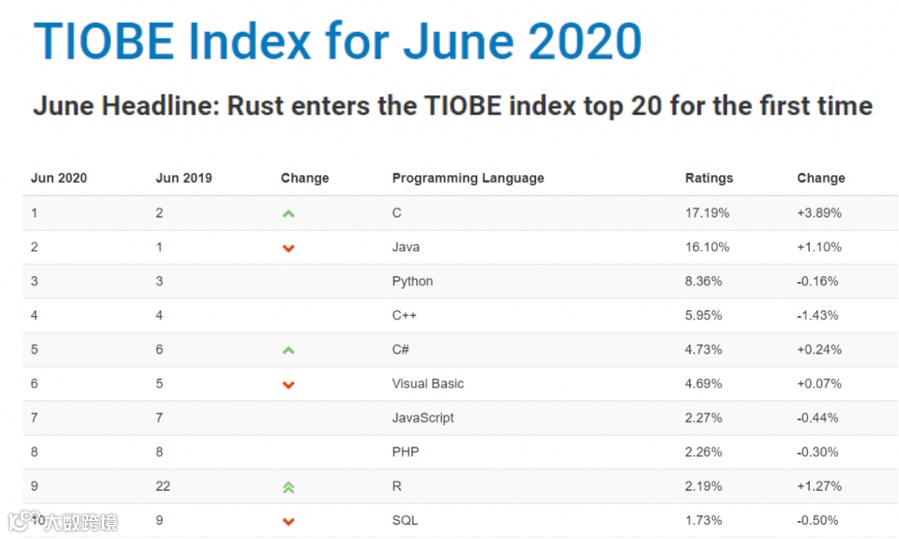Click the -0.44% change value
The height and width of the screenshot is (539, 899).
pos(817,418)
